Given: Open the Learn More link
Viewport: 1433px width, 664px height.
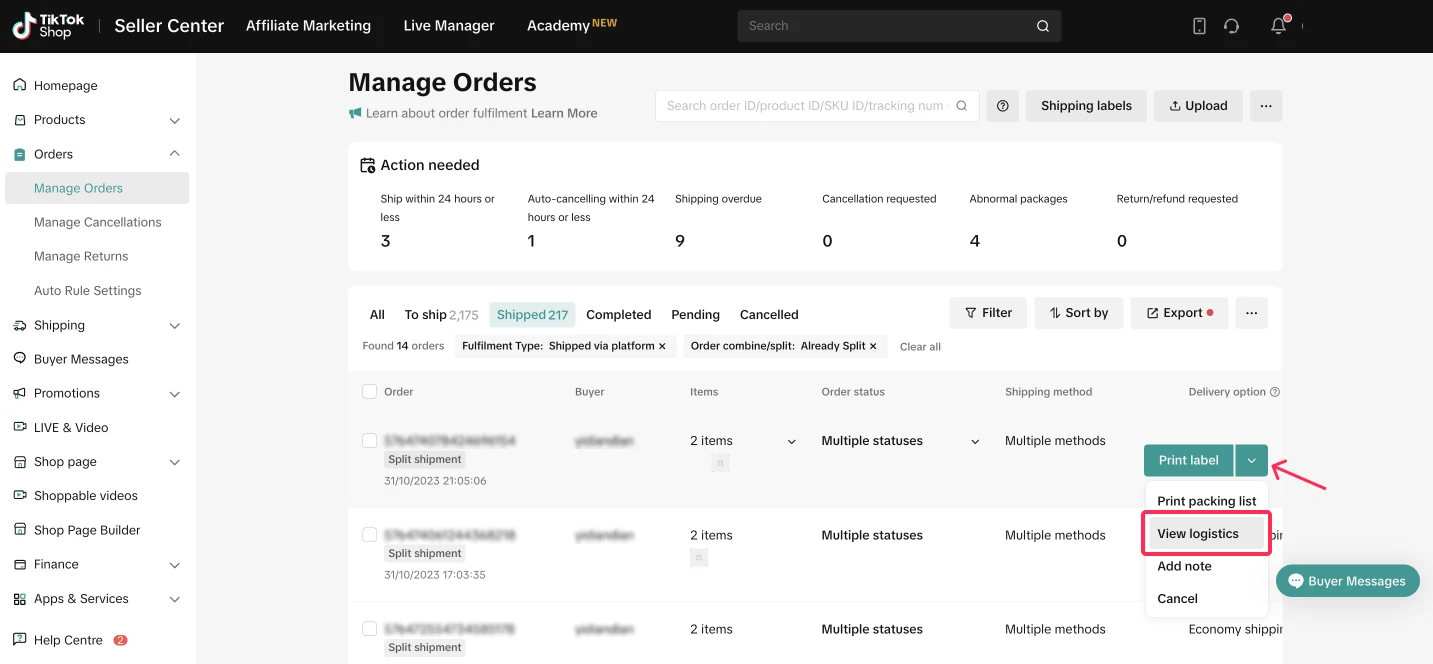Looking at the screenshot, I should [x=564, y=113].
